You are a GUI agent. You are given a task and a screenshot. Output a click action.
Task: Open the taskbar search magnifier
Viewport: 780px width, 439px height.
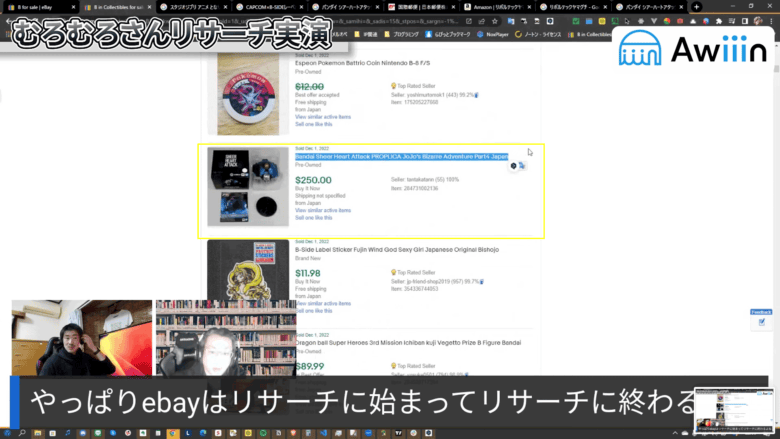click(22, 434)
